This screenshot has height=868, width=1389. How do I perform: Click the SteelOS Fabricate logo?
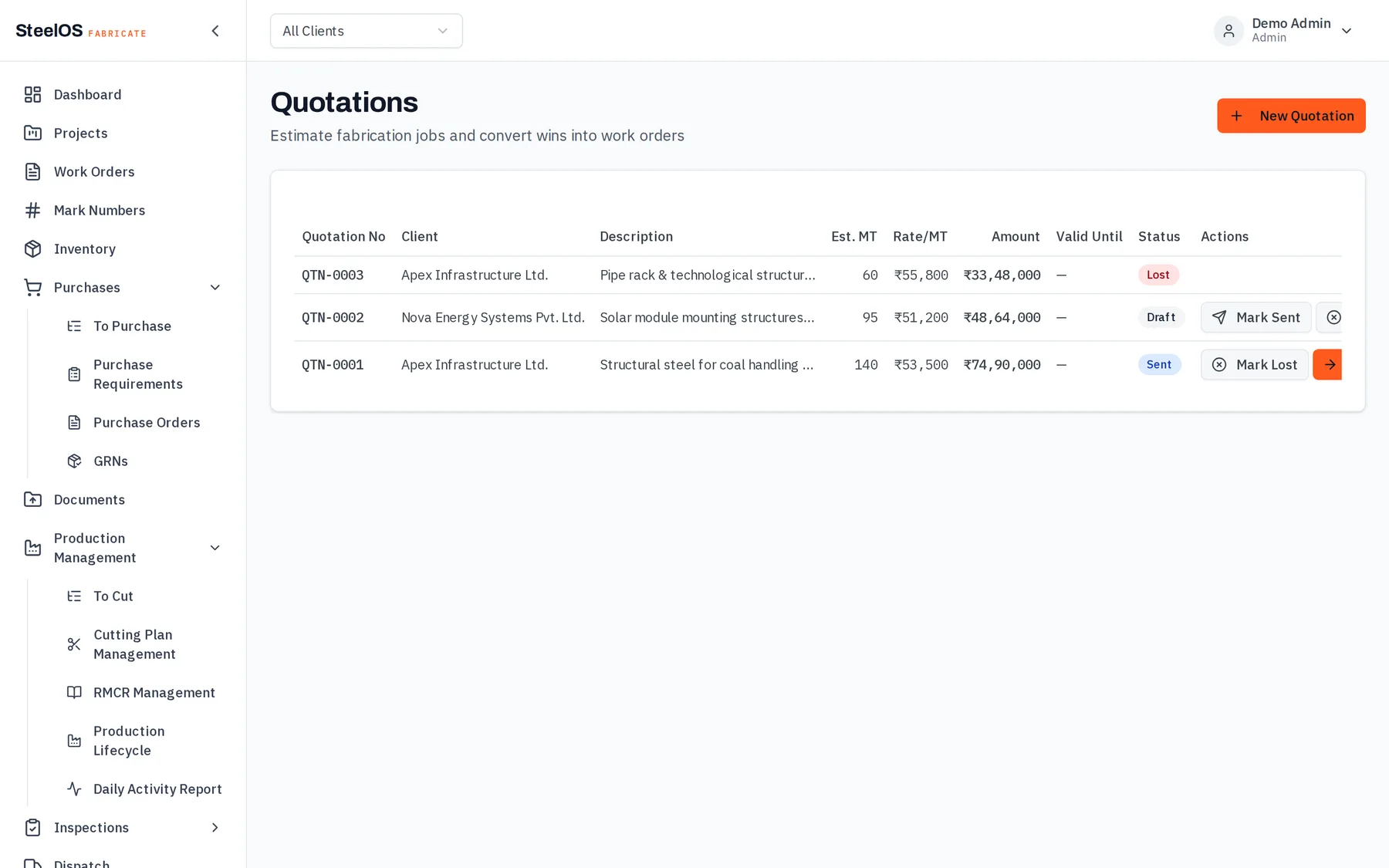[81, 31]
